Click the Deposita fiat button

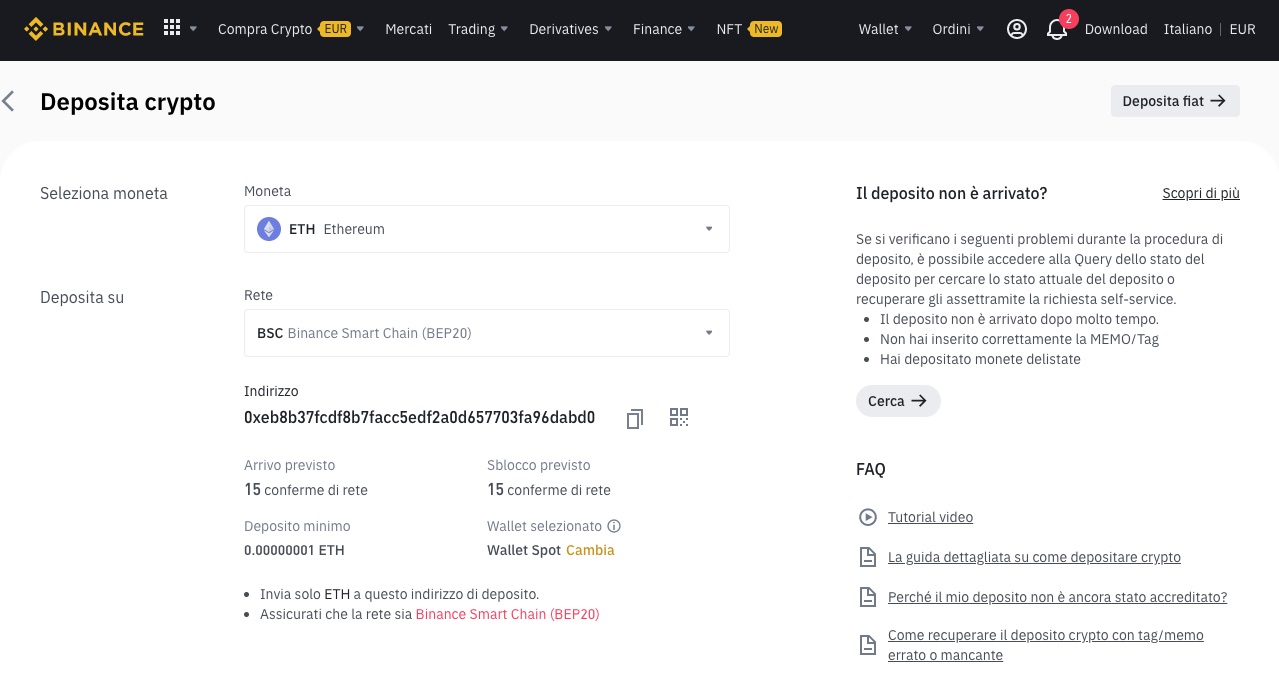pyautogui.click(x=1175, y=101)
